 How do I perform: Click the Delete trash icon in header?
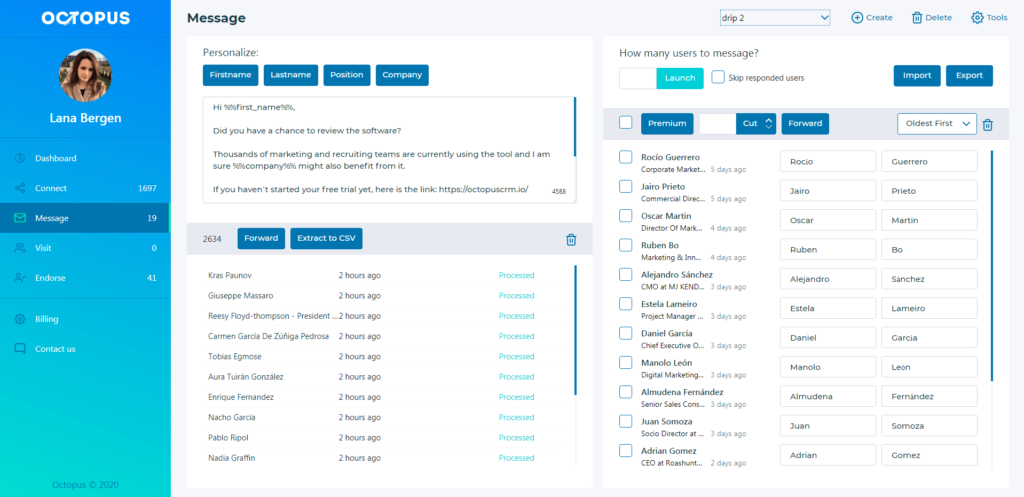tap(917, 18)
